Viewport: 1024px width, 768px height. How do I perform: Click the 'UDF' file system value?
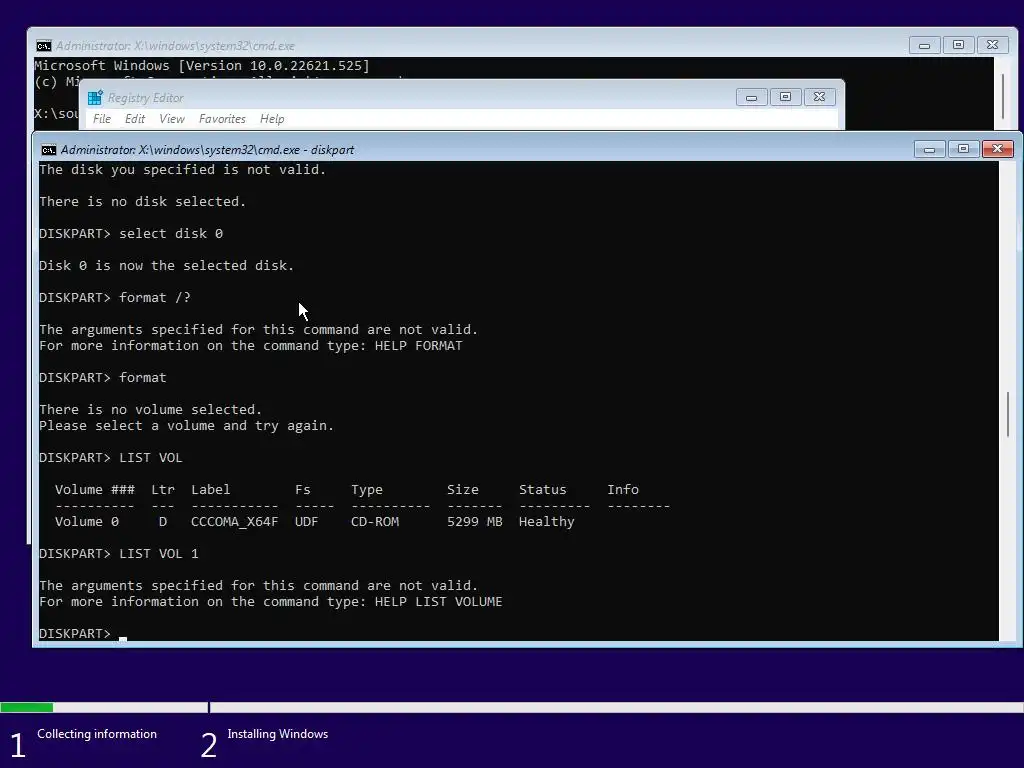tap(306, 522)
